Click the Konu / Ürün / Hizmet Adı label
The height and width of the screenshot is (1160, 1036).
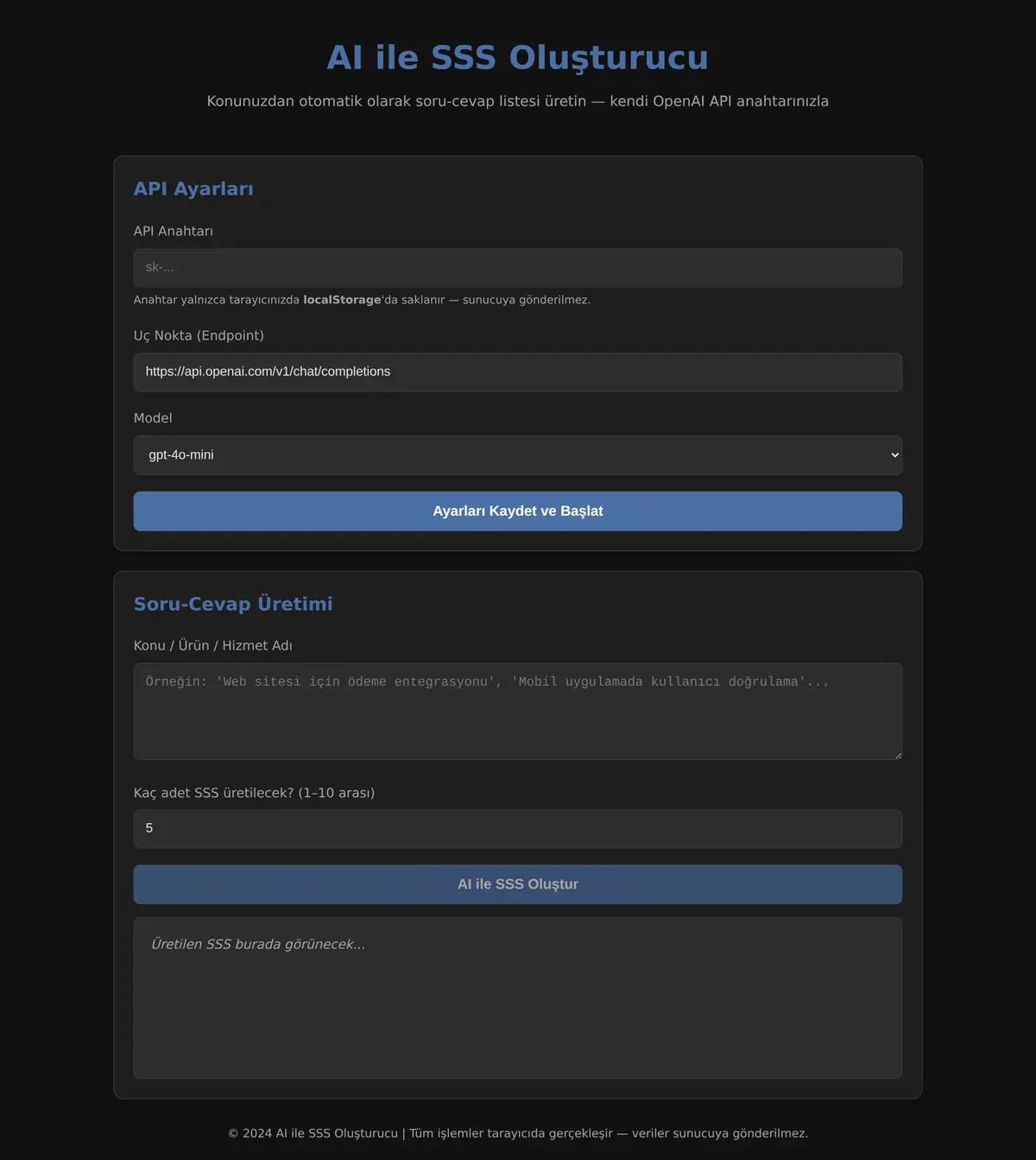click(x=213, y=646)
